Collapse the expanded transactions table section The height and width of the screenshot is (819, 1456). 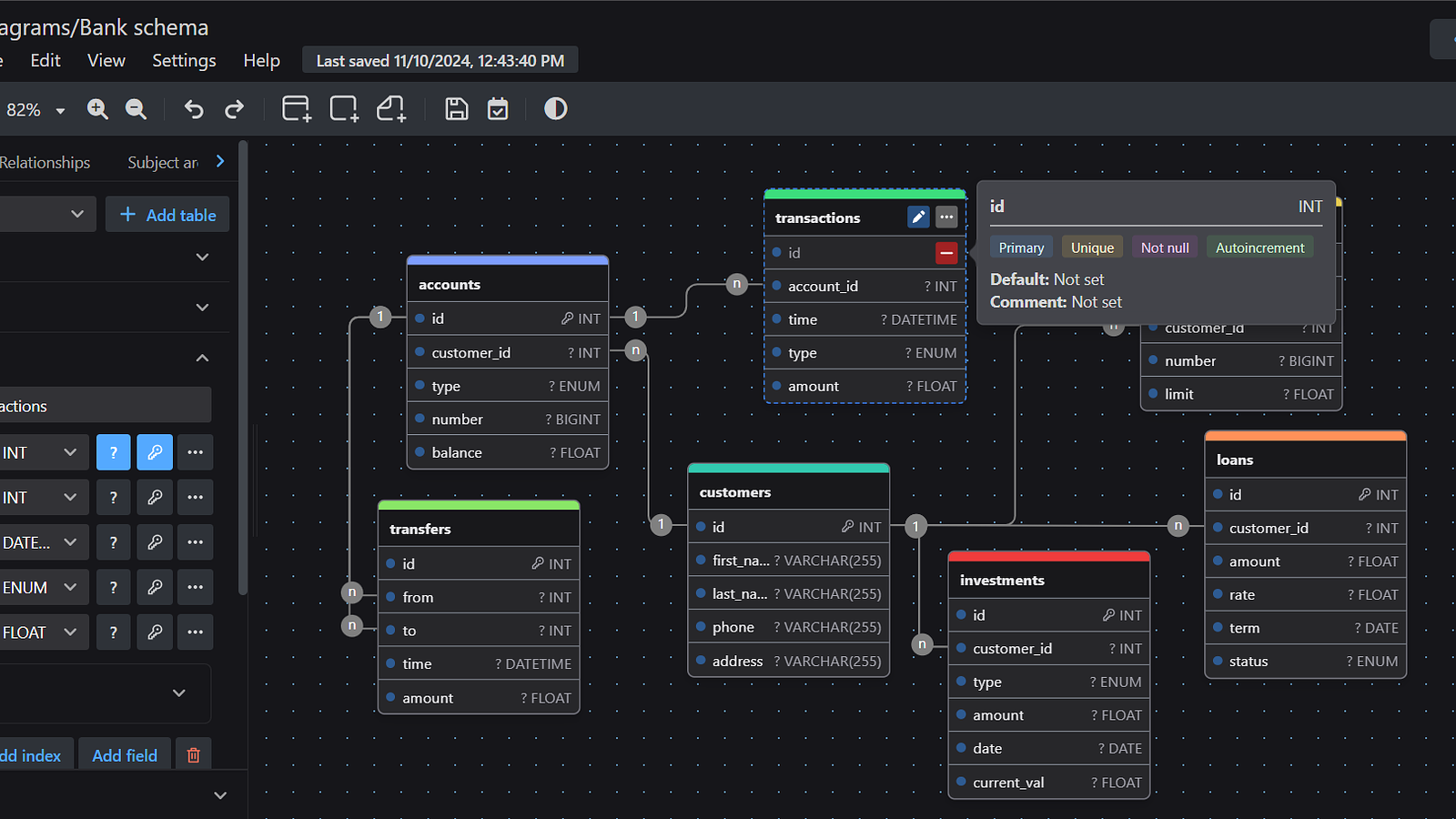pyautogui.click(x=202, y=358)
